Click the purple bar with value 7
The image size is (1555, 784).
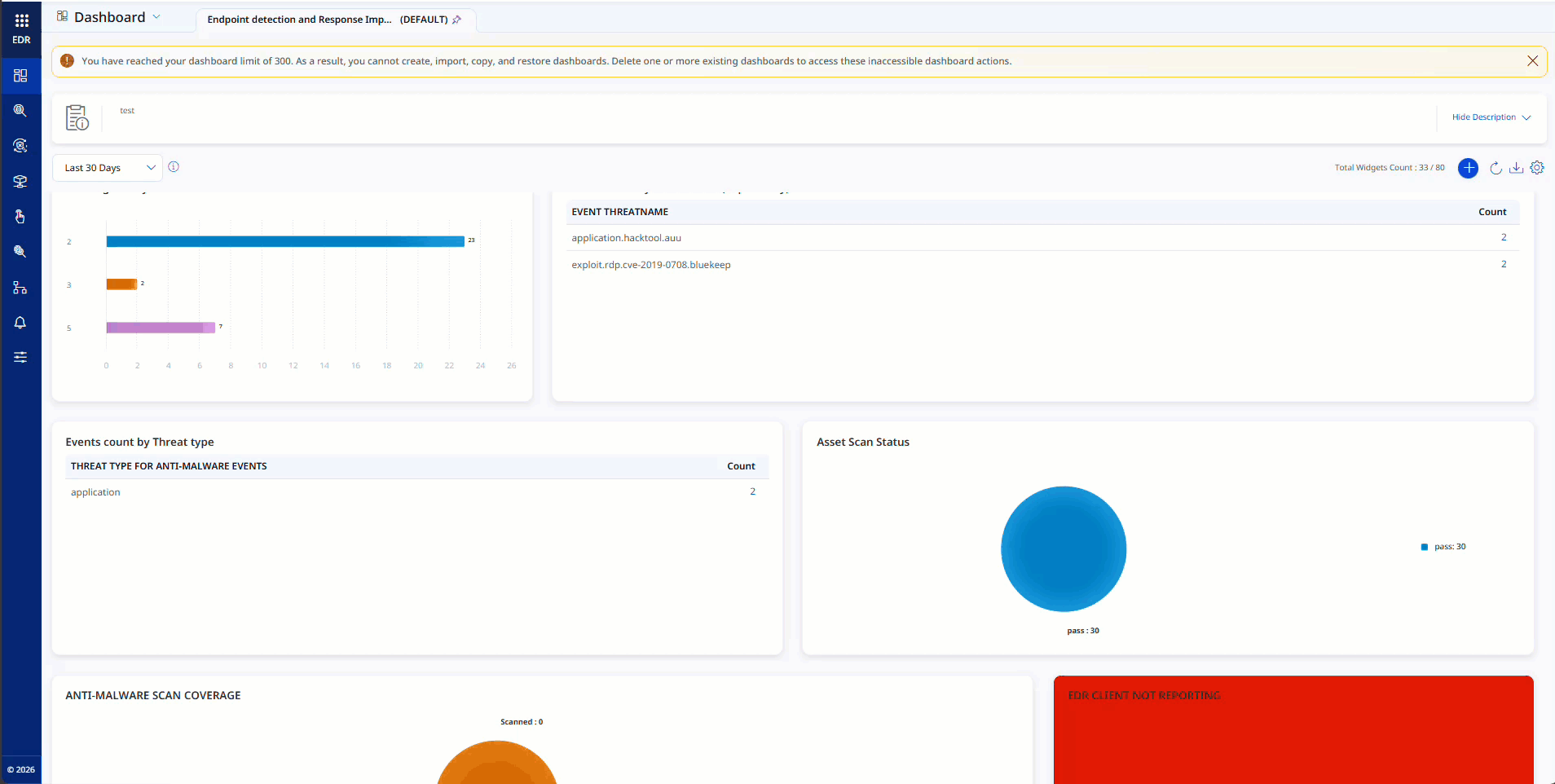[x=161, y=328]
